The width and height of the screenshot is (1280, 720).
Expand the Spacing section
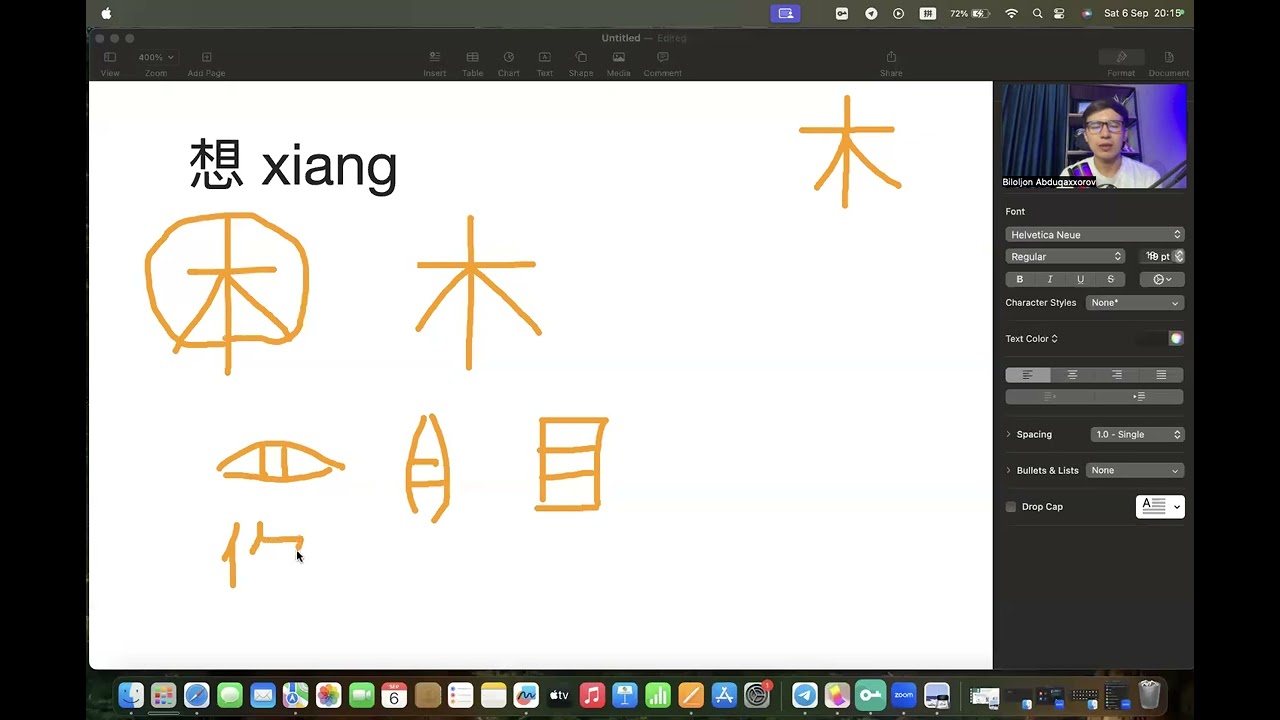pos(1008,434)
